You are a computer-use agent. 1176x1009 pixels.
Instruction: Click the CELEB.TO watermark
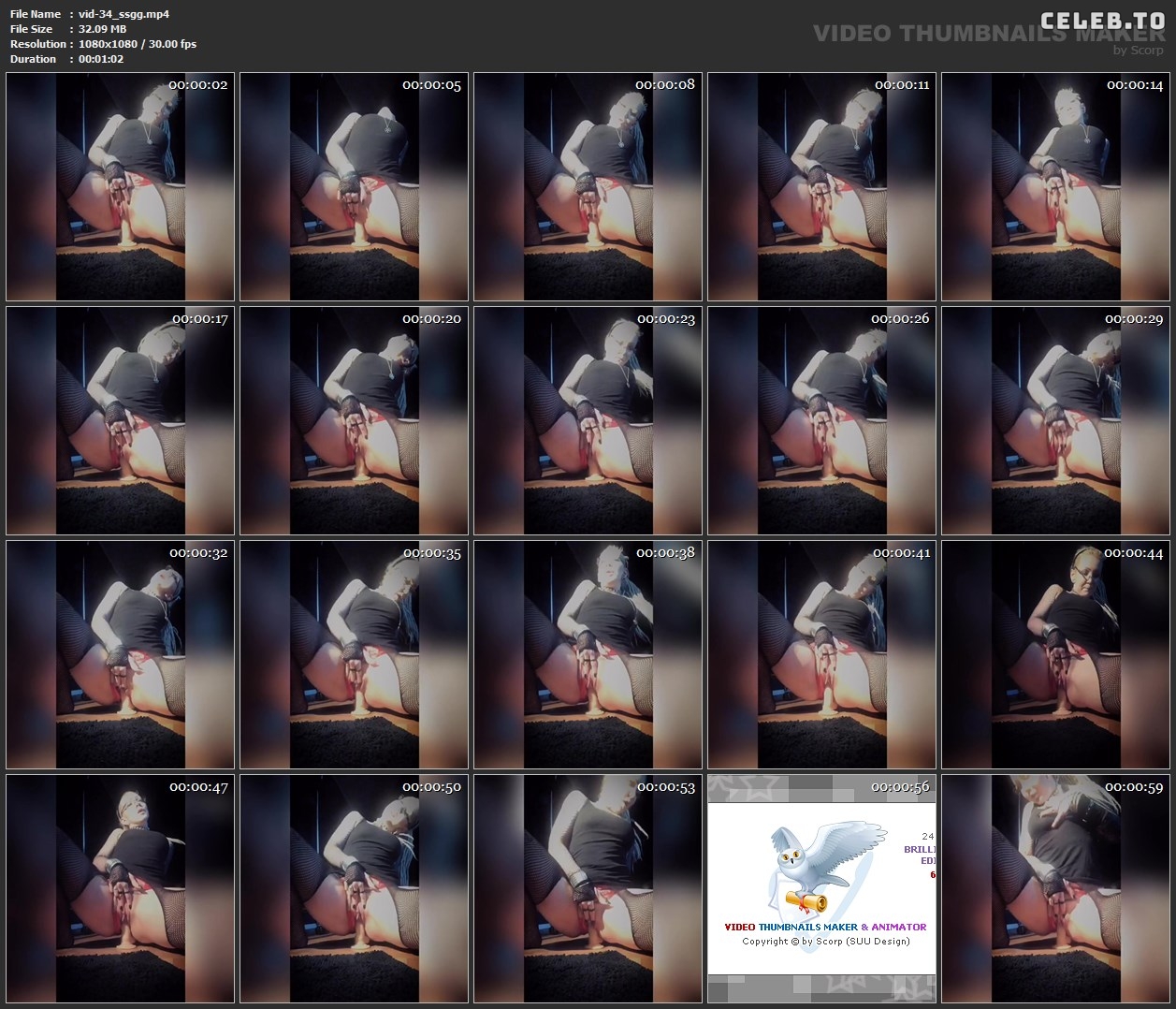[1102, 21]
